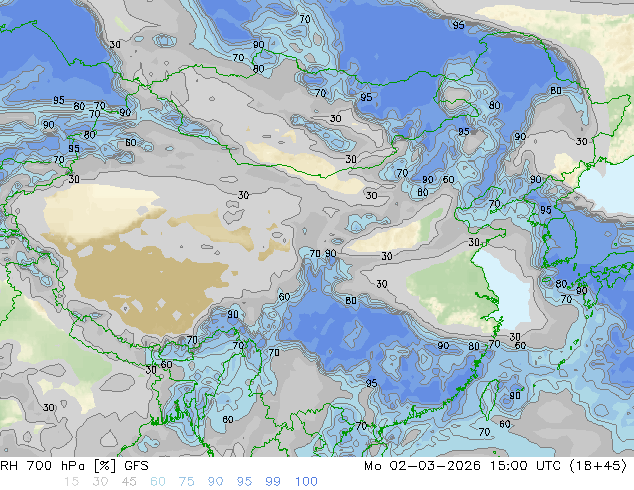Click legend value 100 in color scale
Image resolution: width=634 pixels, height=490 pixels.
[306, 482]
